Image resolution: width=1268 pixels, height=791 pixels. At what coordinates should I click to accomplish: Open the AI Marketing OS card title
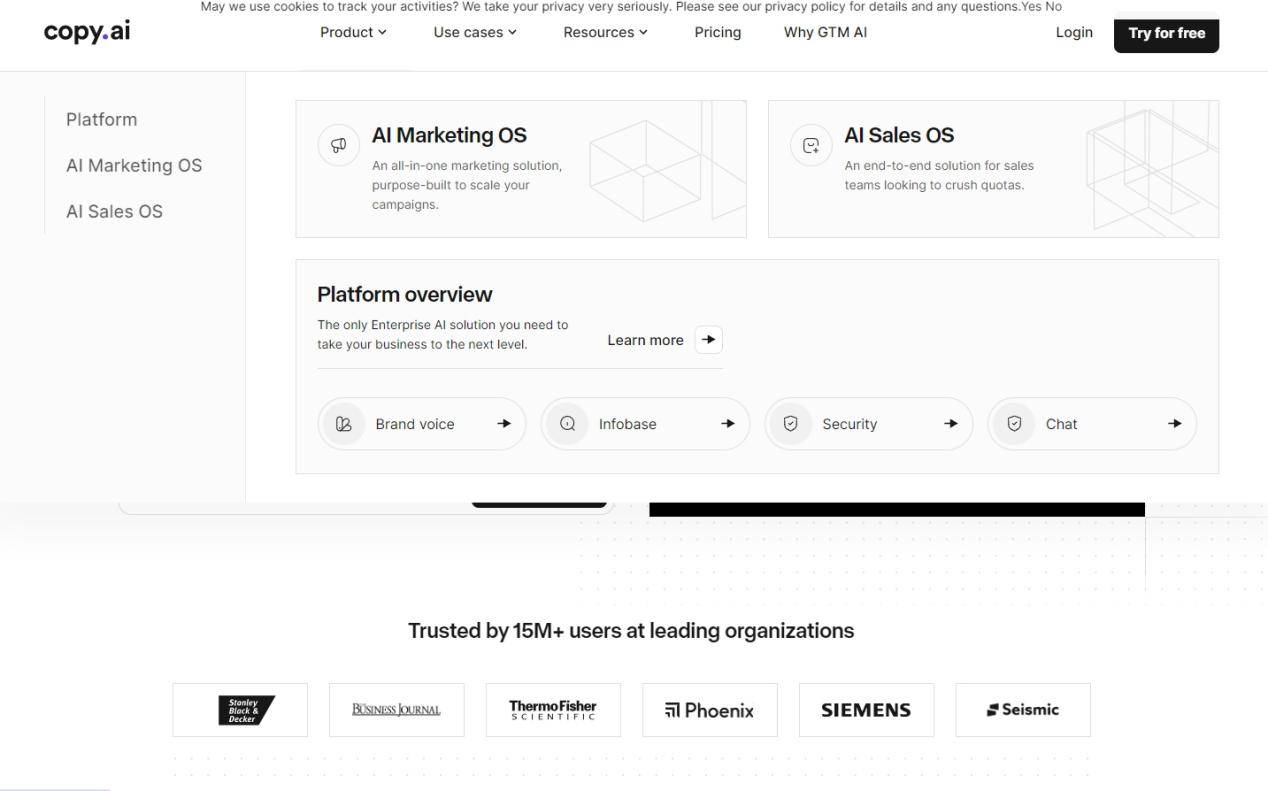coord(449,135)
